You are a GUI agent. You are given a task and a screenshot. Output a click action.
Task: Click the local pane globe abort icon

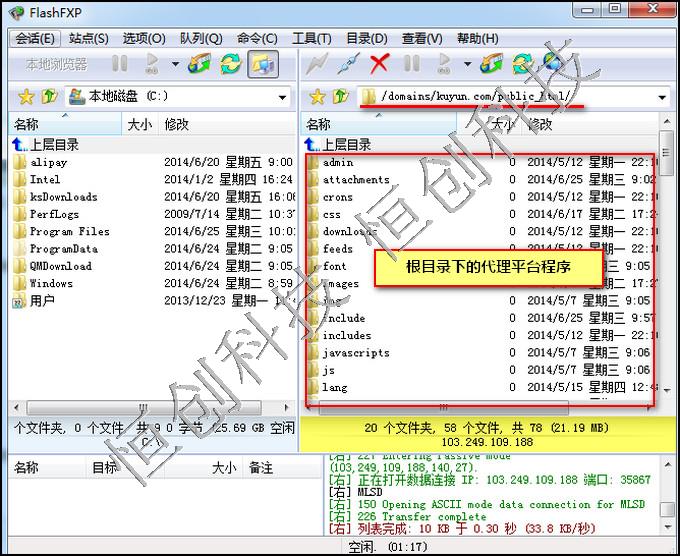pos(200,64)
